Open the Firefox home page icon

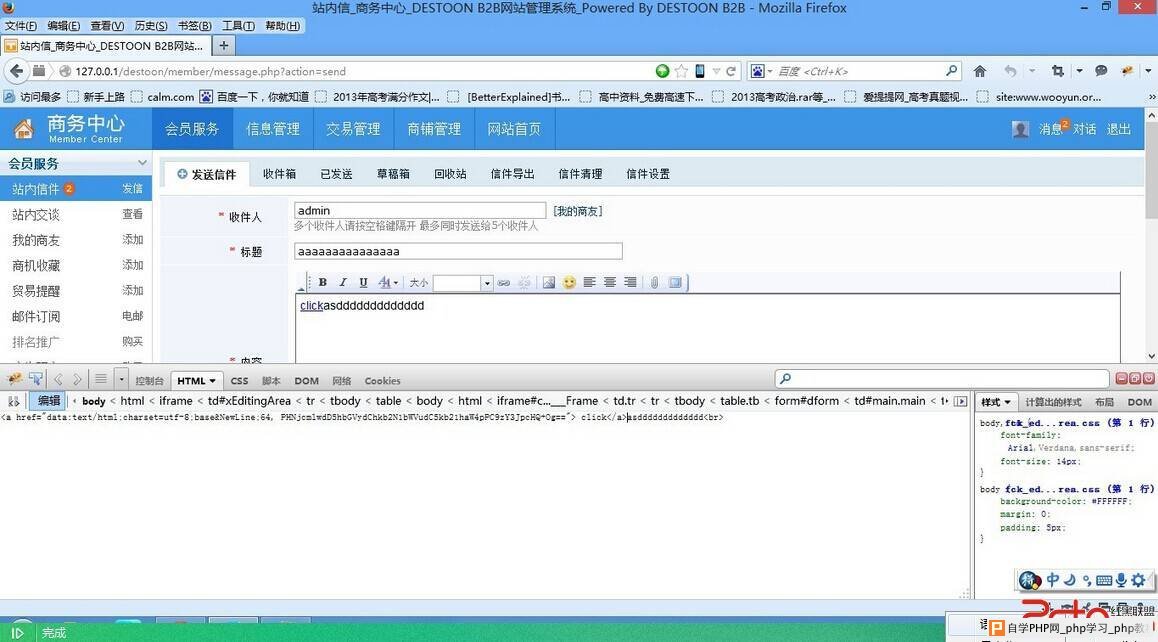pos(979,71)
